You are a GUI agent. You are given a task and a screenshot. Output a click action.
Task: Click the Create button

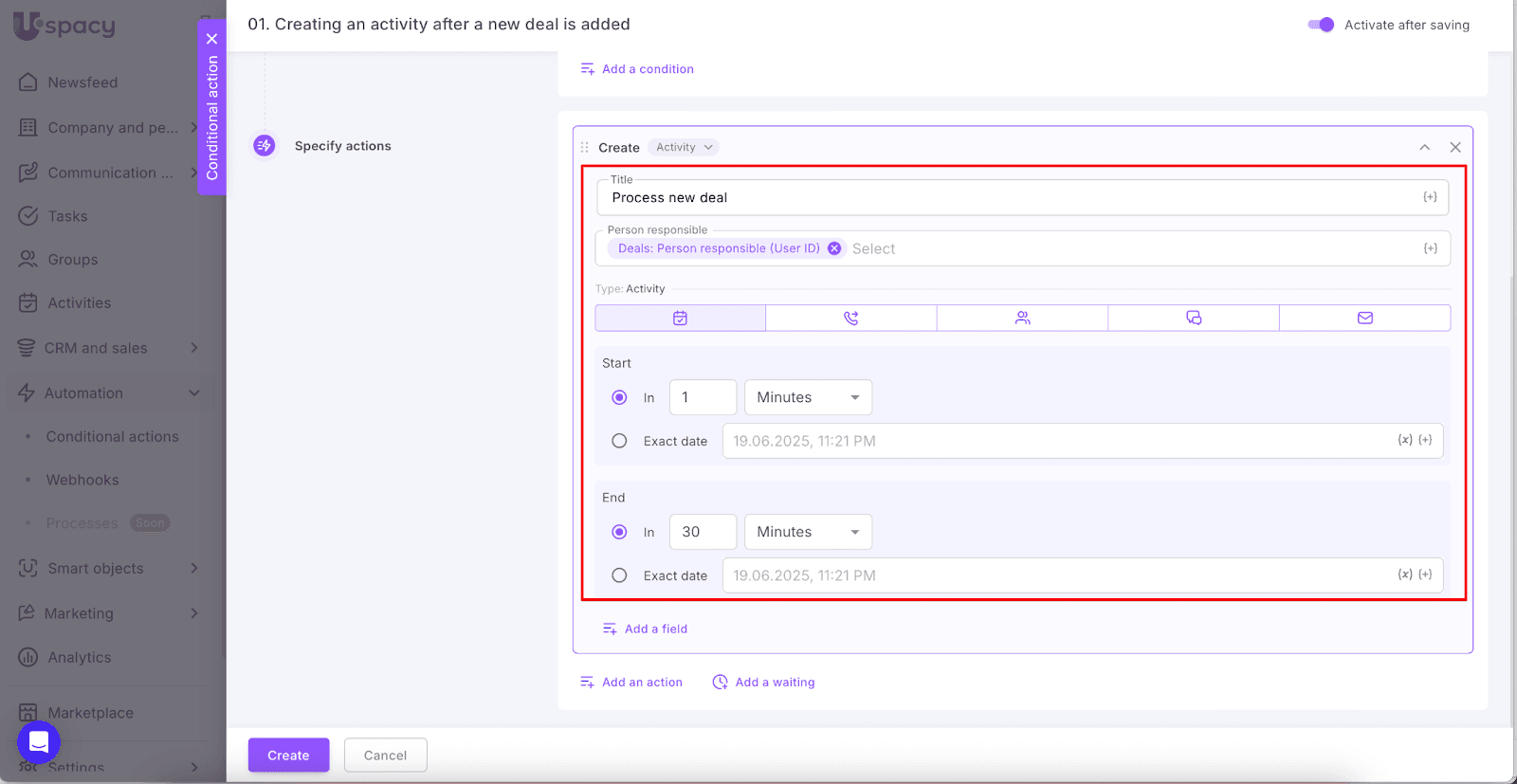(288, 756)
